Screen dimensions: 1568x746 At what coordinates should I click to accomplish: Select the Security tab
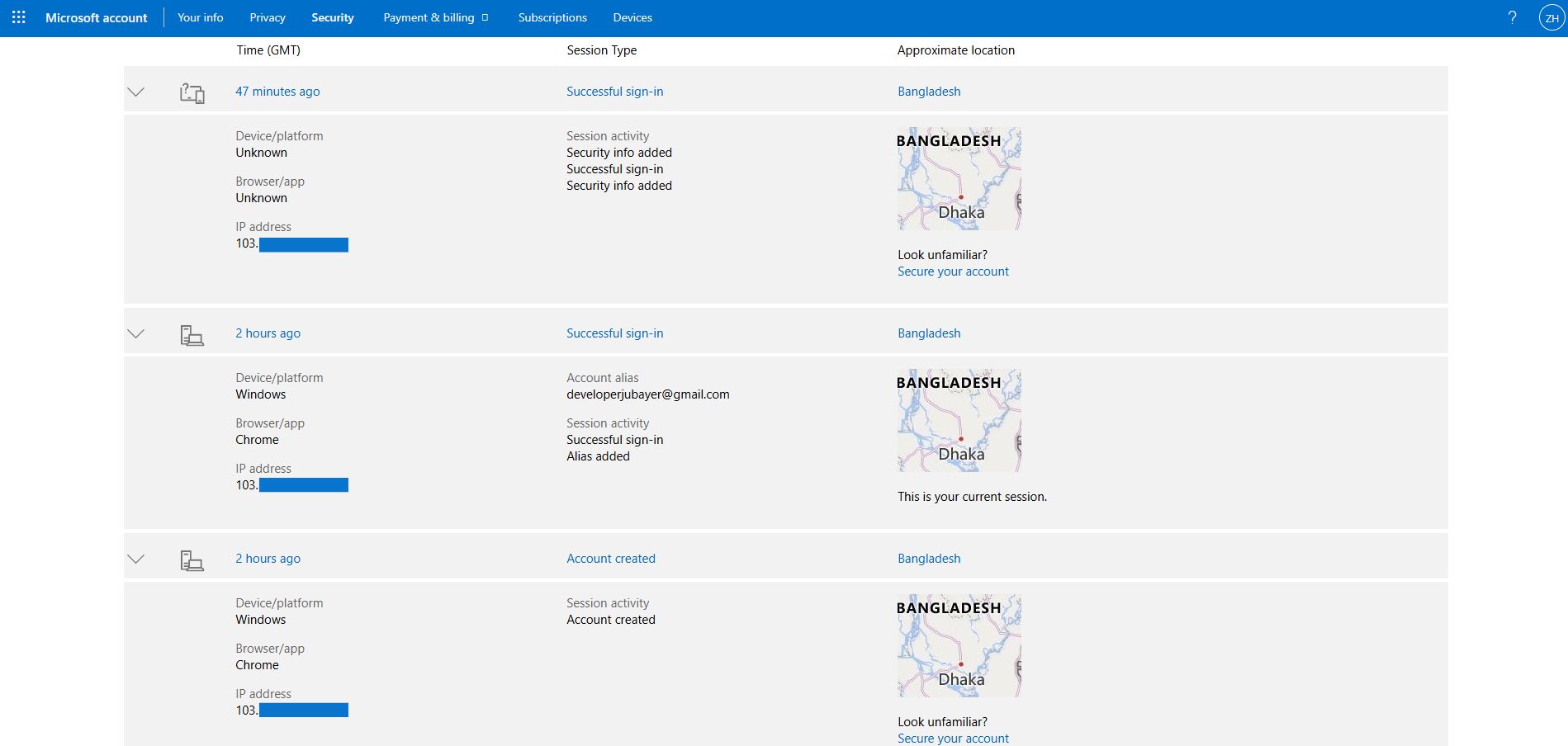(x=333, y=17)
